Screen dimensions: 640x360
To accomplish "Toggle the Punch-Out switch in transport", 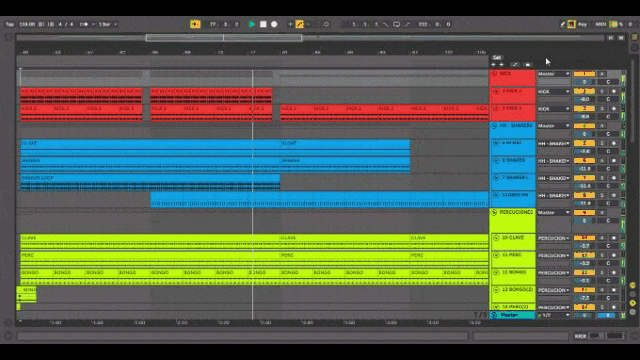I will click(407, 24).
